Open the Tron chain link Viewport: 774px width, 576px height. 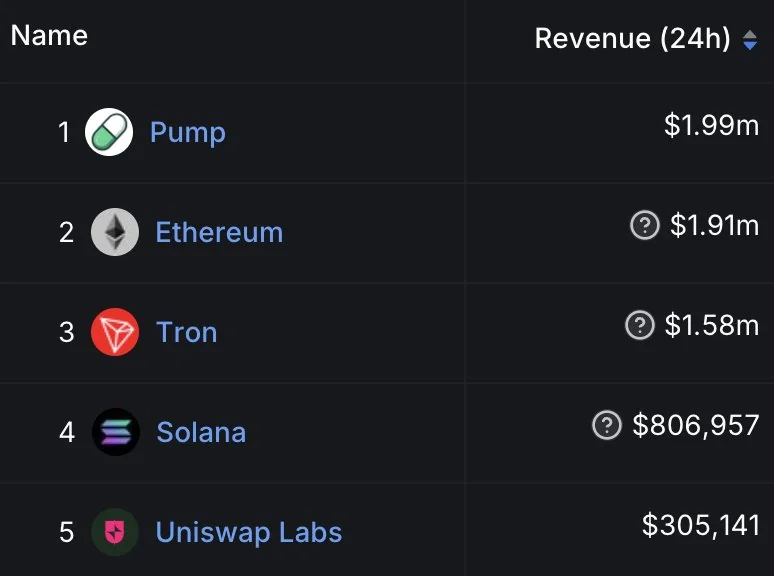(187, 332)
